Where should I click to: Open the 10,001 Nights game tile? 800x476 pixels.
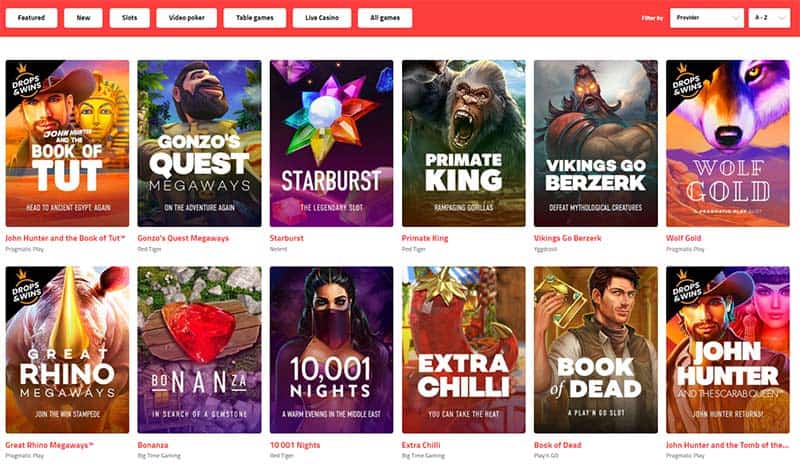(332, 350)
